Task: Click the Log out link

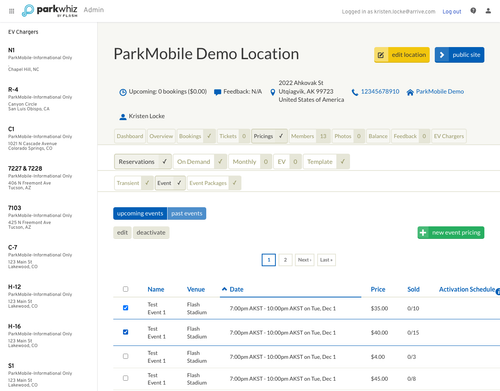Action: tap(452, 12)
